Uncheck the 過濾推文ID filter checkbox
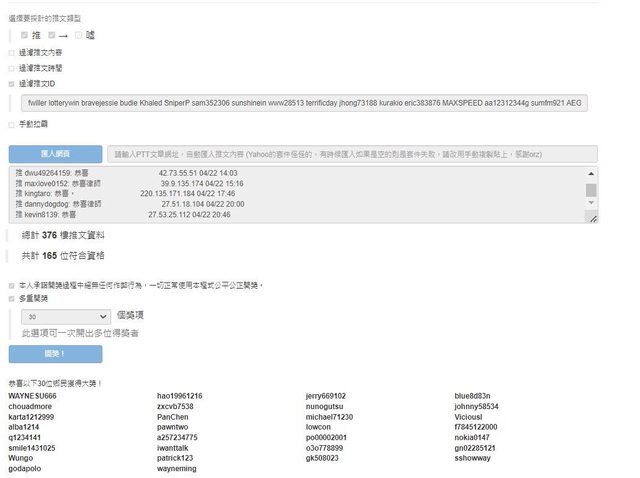 click(11, 84)
